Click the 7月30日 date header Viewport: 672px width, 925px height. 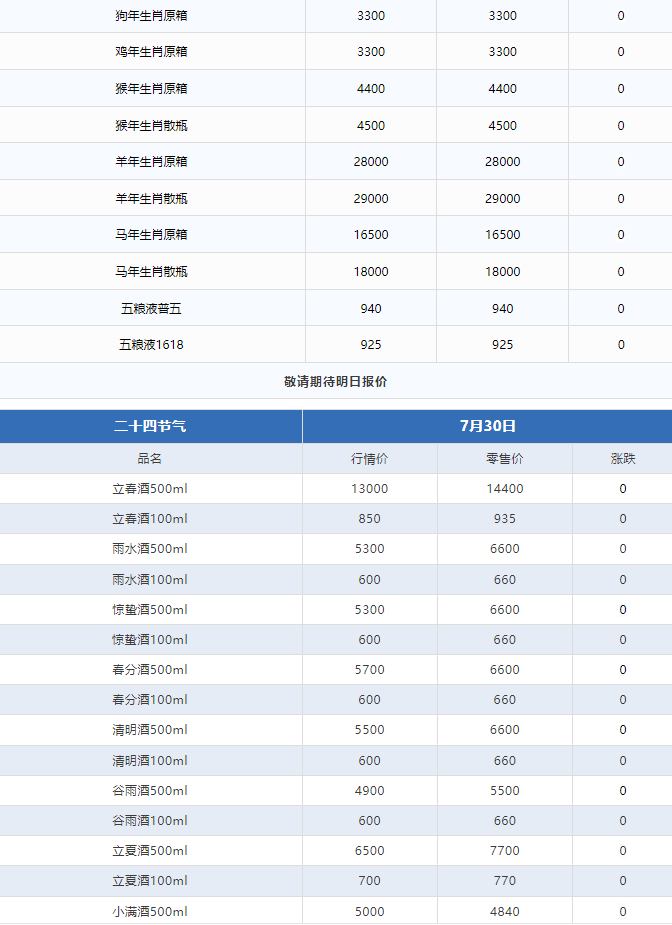[488, 426]
